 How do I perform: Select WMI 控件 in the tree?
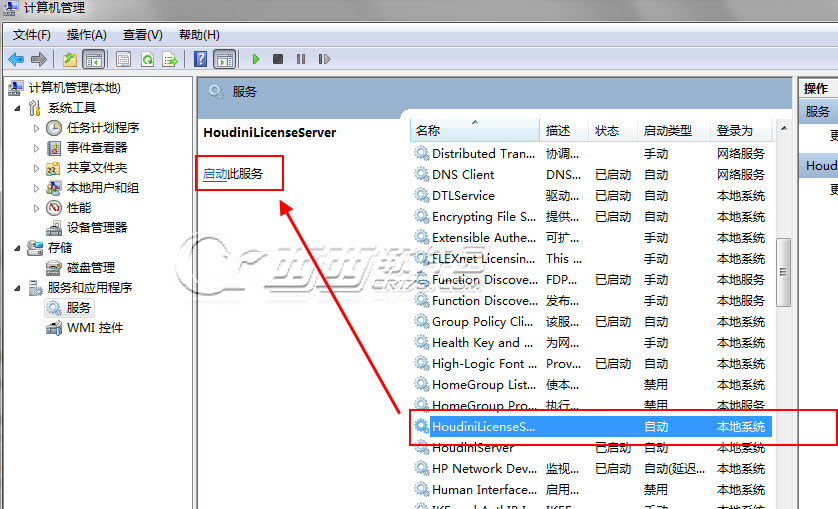(x=95, y=328)
